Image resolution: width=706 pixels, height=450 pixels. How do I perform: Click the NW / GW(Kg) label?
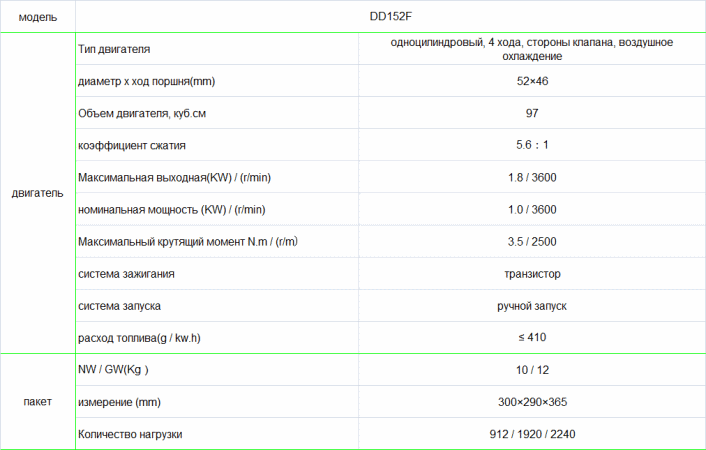tap(113, 370)
